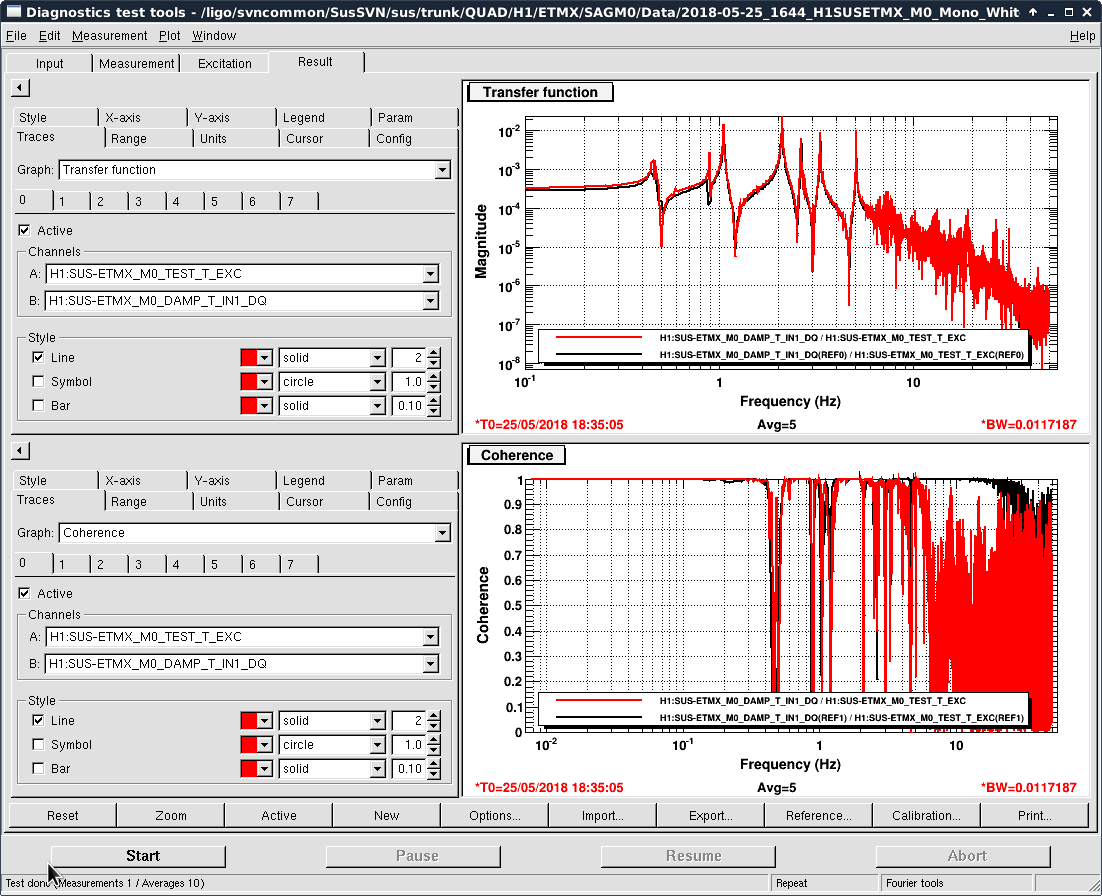Open the Measurement menu
The height and width of the screenshot is (896, 1102).
coord(109,36)
